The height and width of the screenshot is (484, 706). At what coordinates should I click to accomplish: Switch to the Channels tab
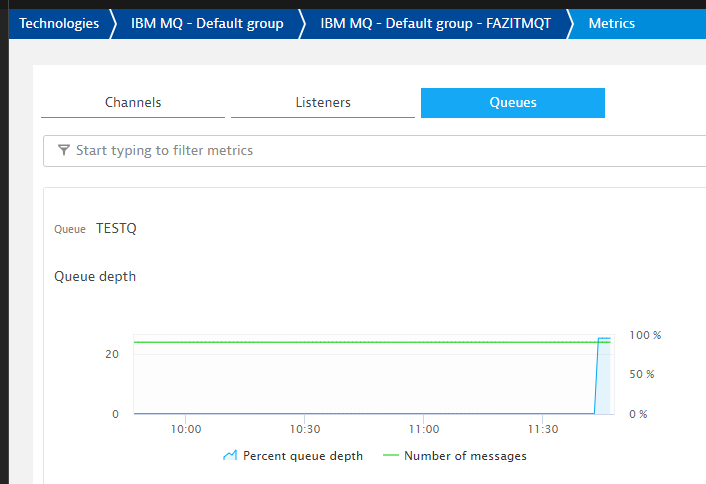click(x=133, y=102)
